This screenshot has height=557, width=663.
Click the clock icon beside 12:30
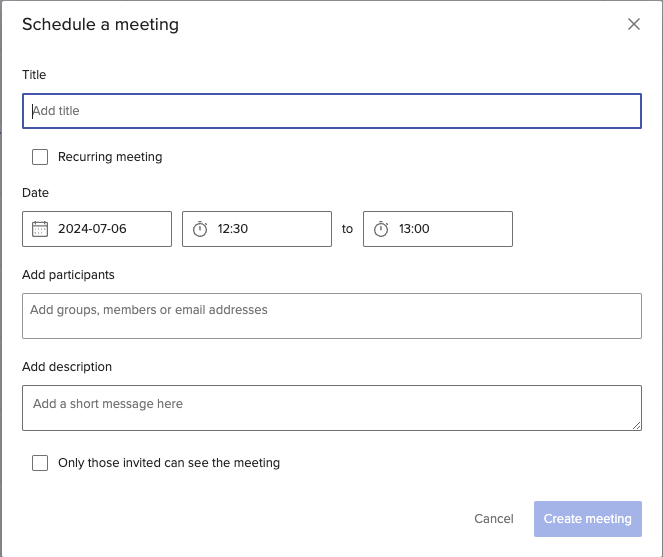click(200, 229)
